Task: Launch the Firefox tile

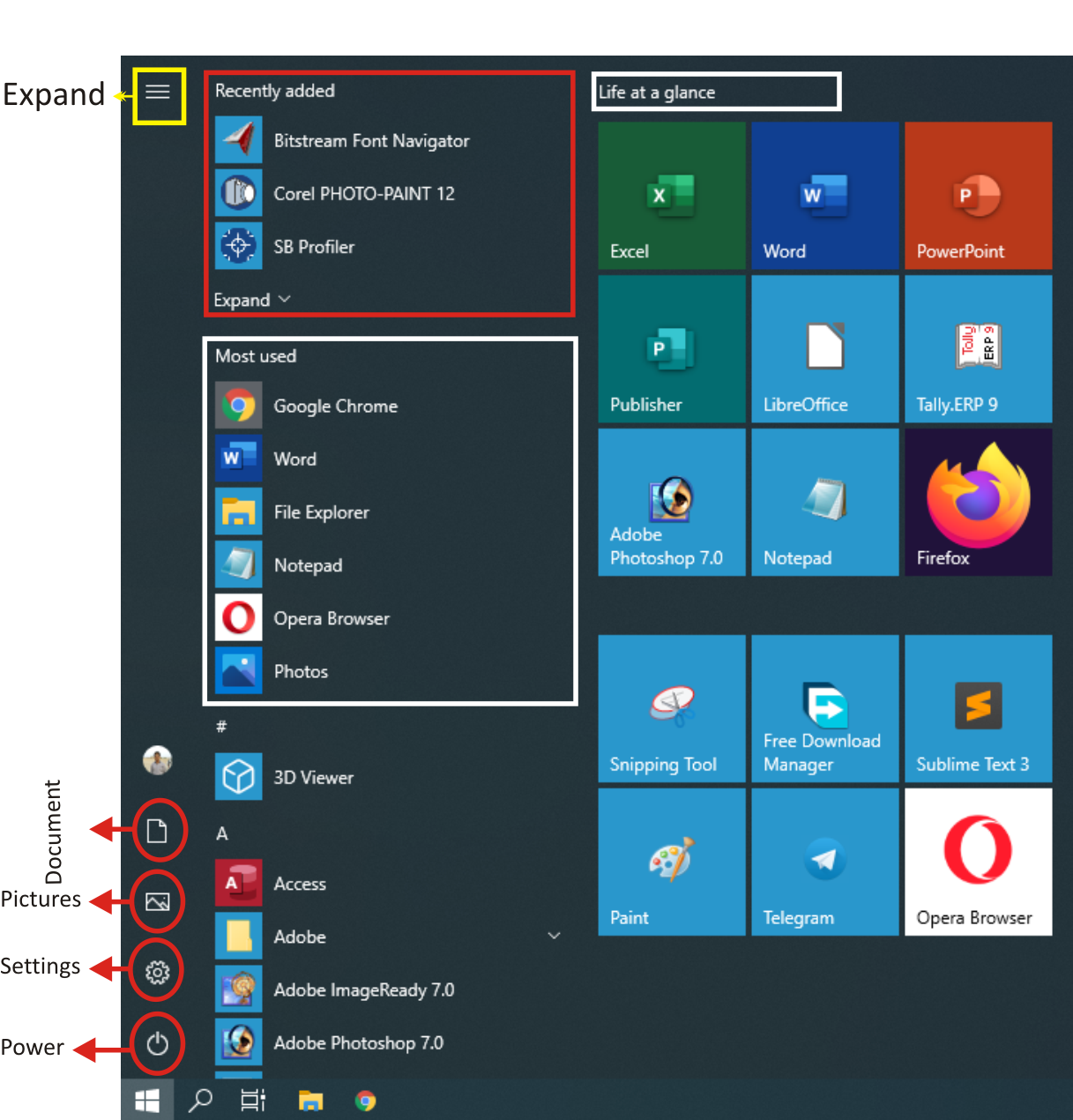Action: [979, 503]
